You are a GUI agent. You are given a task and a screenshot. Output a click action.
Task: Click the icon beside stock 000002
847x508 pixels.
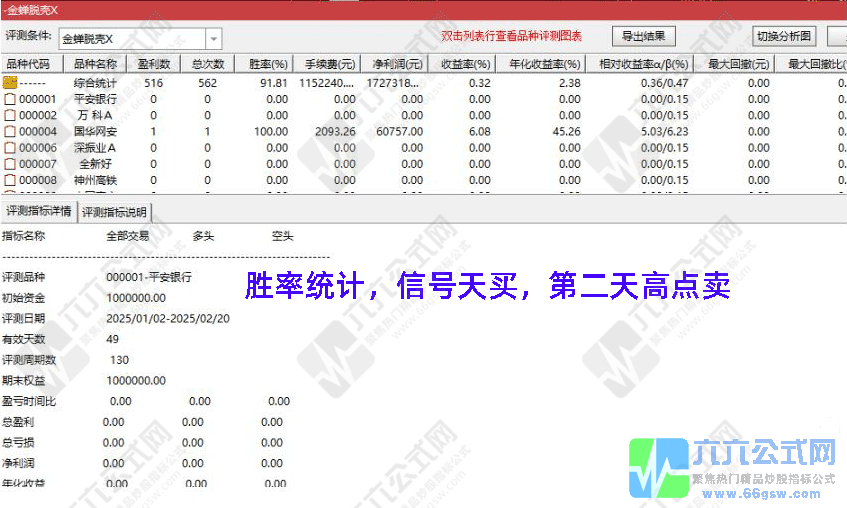point(10,115)
